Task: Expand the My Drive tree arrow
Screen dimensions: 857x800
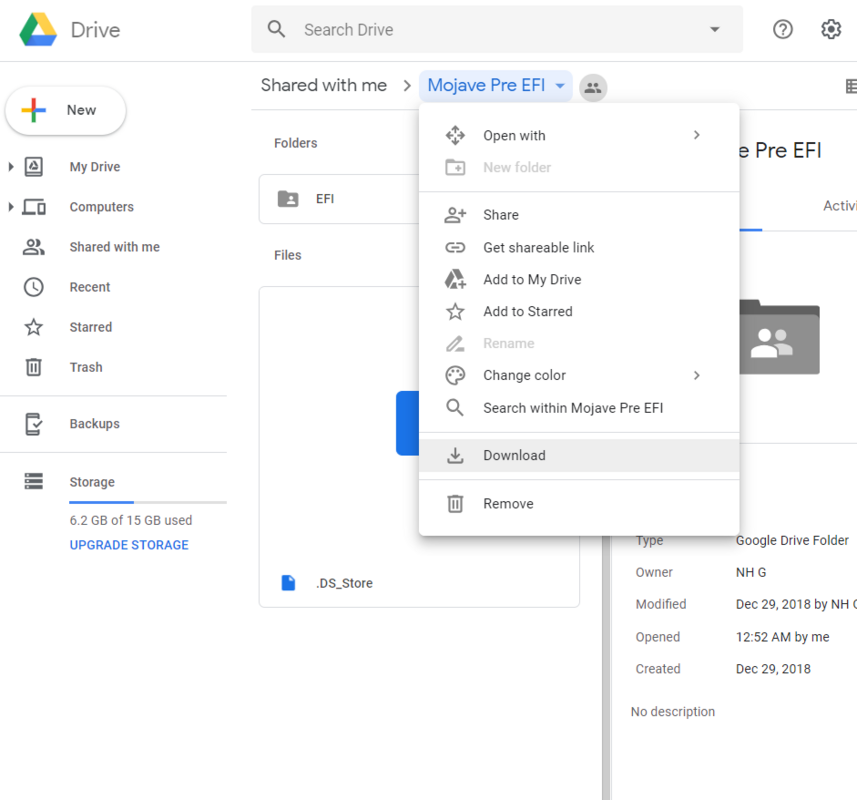Action: pos(11,167)
